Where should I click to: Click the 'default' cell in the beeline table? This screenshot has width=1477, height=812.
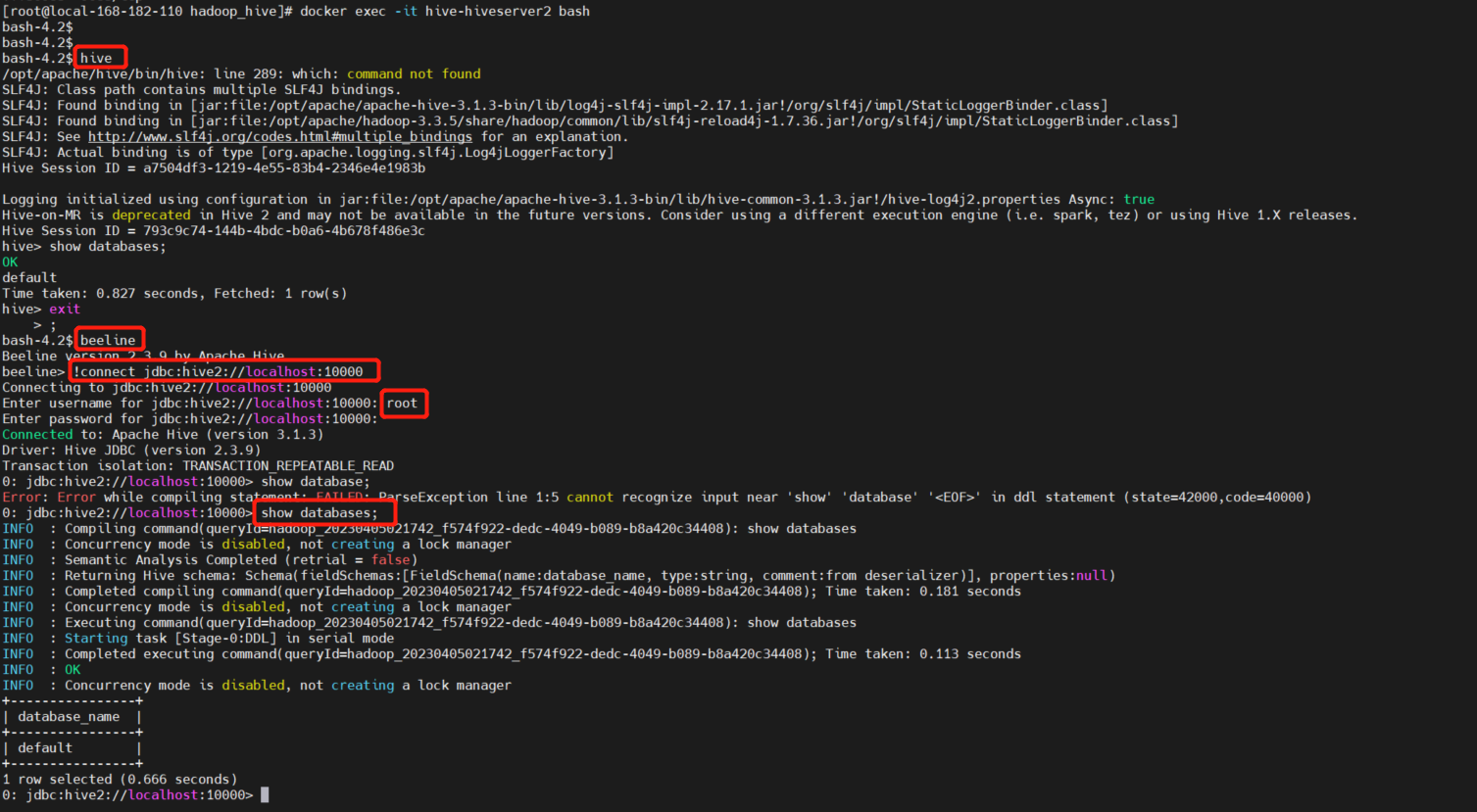point(45,748)
